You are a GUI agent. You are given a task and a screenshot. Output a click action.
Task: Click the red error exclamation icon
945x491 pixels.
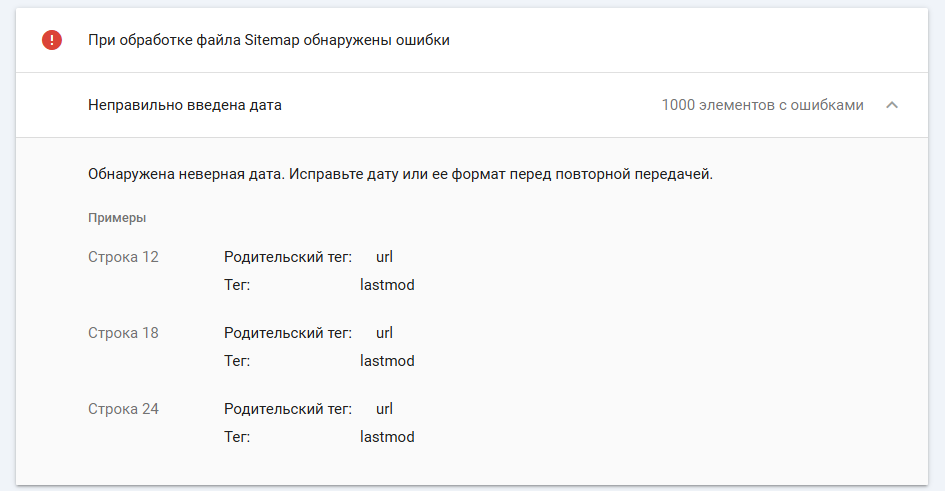point(51,40)
